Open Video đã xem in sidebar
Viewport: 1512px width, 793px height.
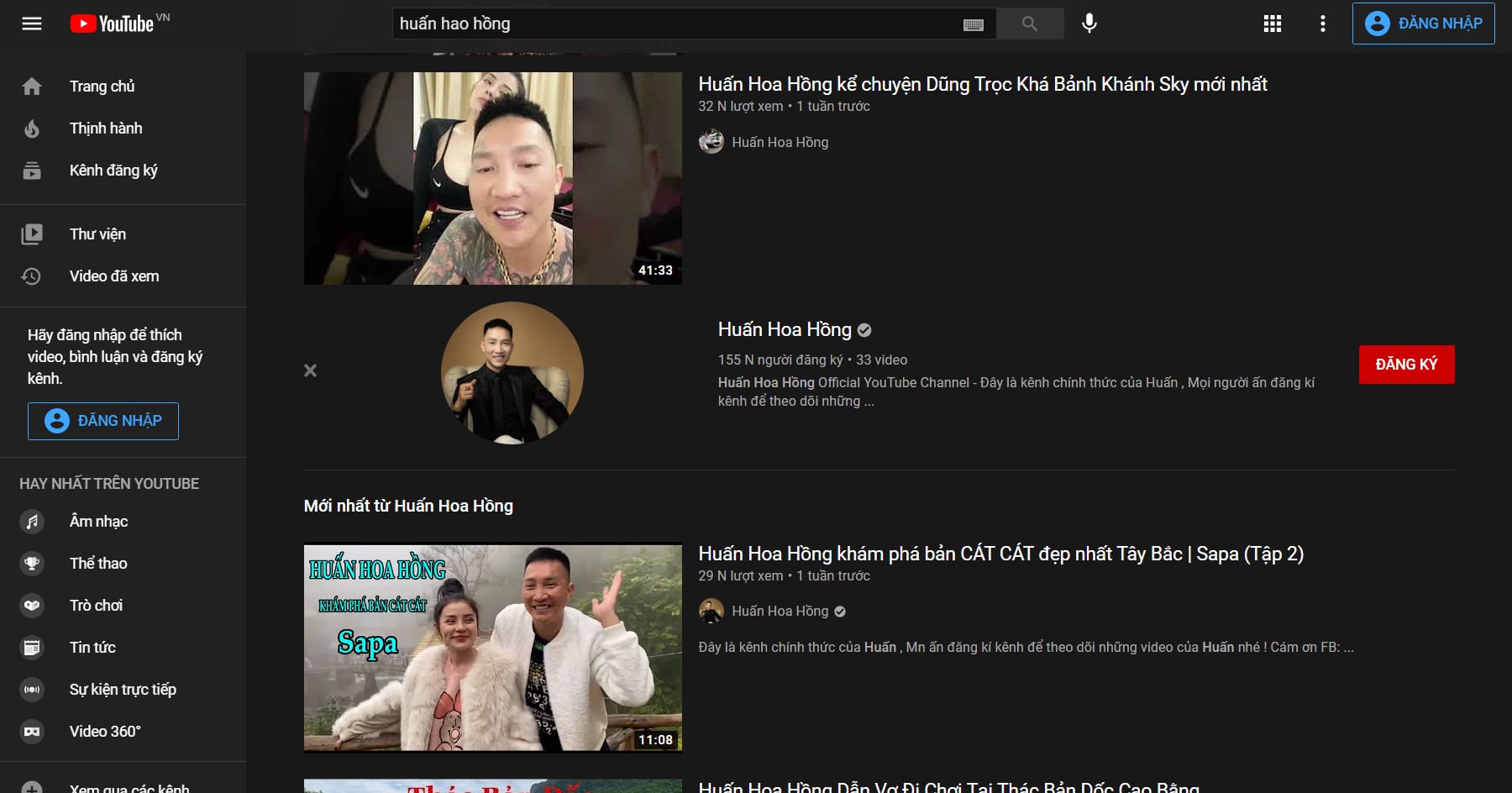(x=123, y=276)
